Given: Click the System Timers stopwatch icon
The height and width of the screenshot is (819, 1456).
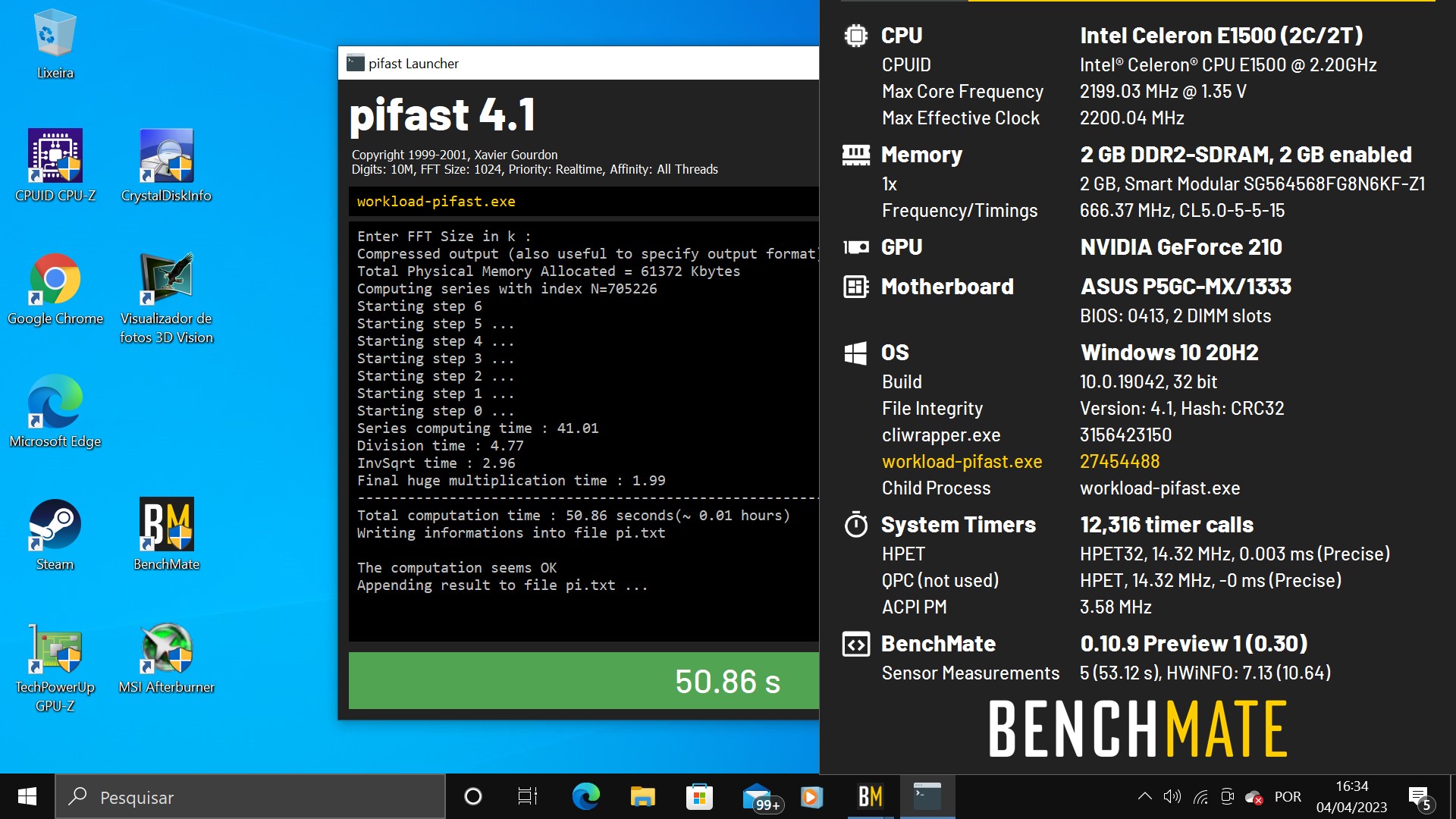Looking at the screenshot, I should coord(856,525).
